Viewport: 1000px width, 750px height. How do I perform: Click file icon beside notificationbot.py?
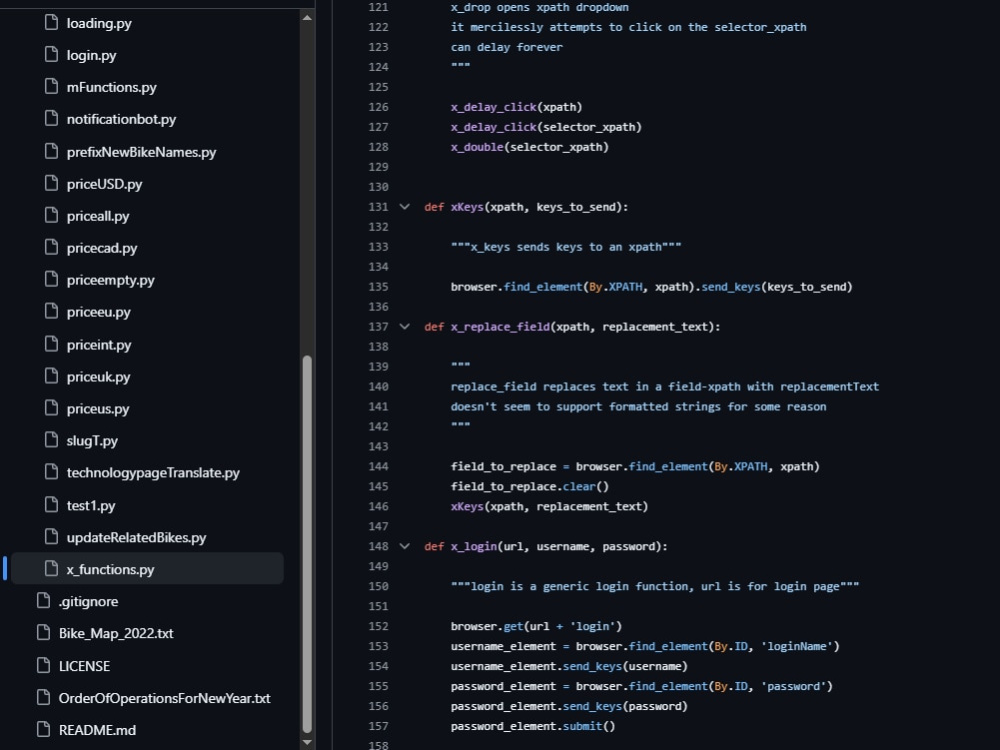(x=52, y=119)
